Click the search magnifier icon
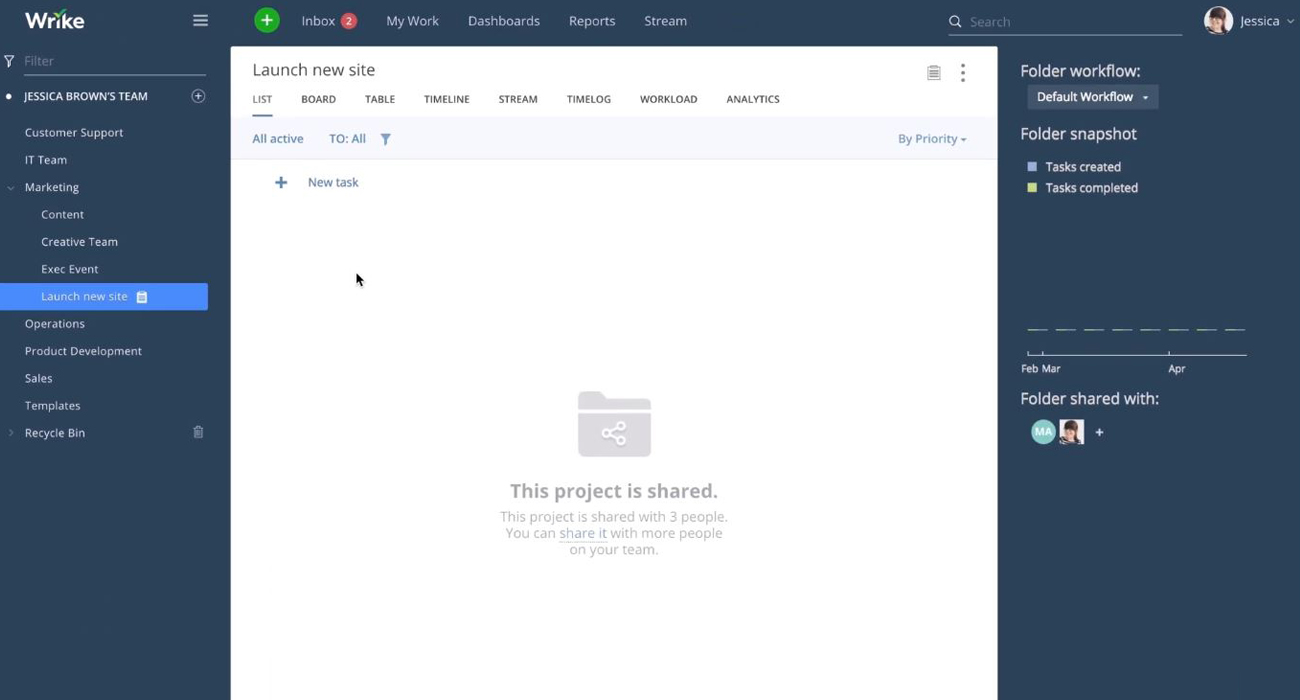This screenshot has height=700, width=1300. [x=955, y=21]
